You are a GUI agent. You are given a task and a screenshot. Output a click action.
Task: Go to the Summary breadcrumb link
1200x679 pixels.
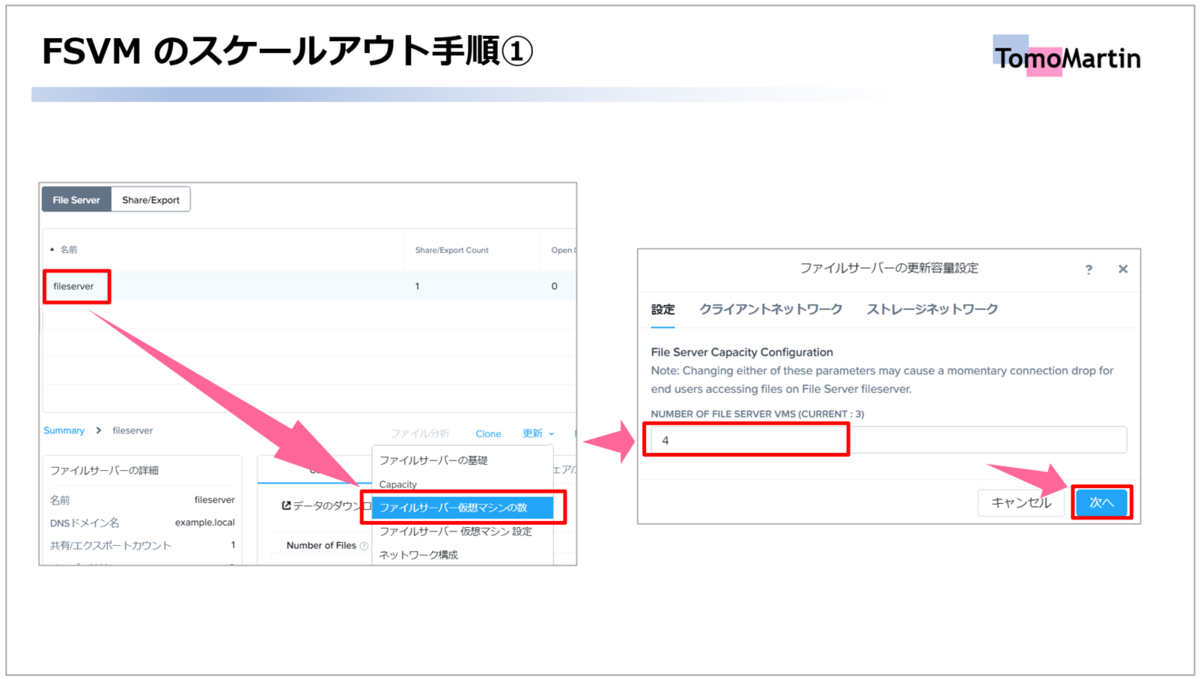click(x=64, y=431)
